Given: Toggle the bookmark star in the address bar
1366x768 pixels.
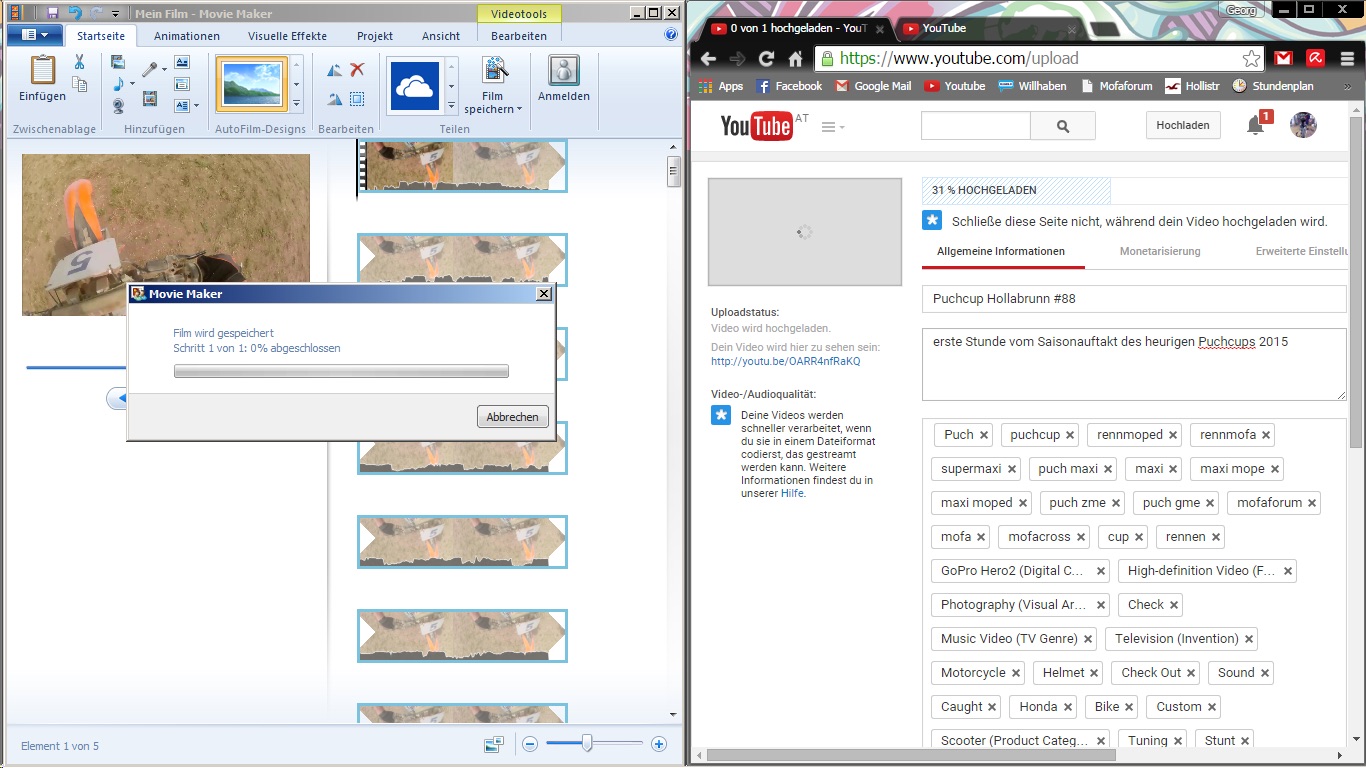Looking at the screenshot, I should [x=1251, y=59].
